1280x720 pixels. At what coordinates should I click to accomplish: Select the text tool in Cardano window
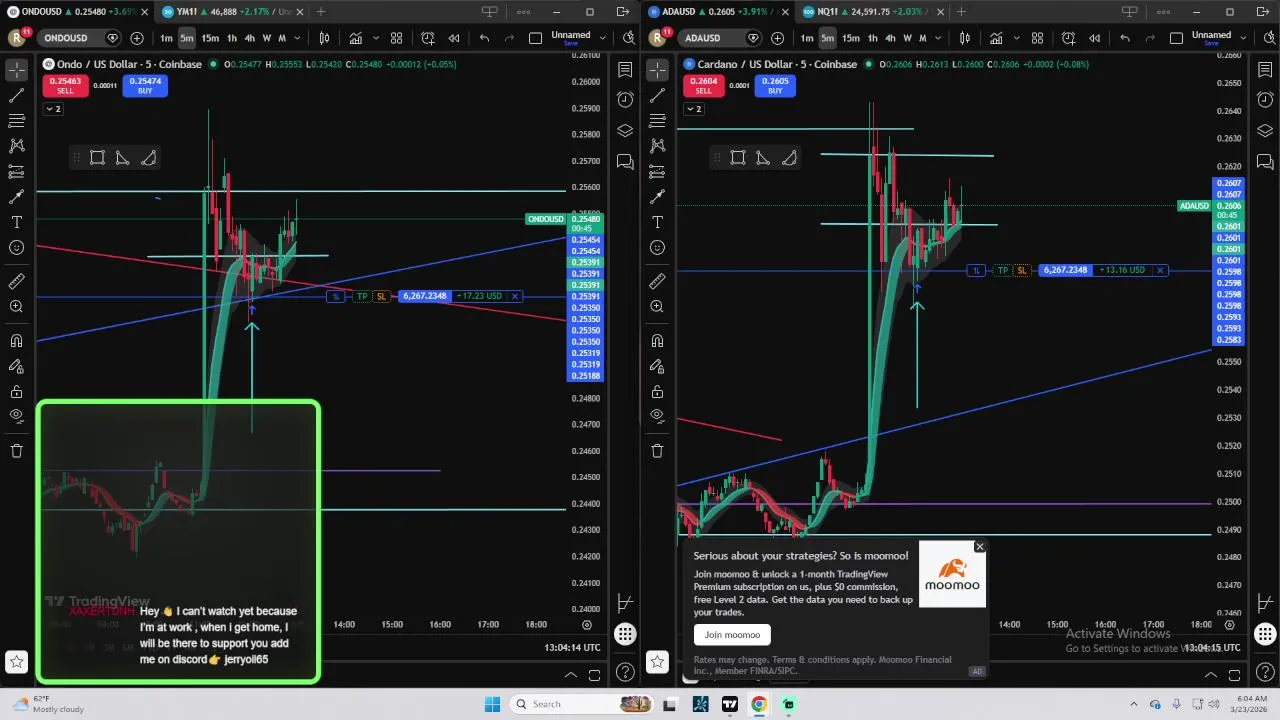[657, 222]
